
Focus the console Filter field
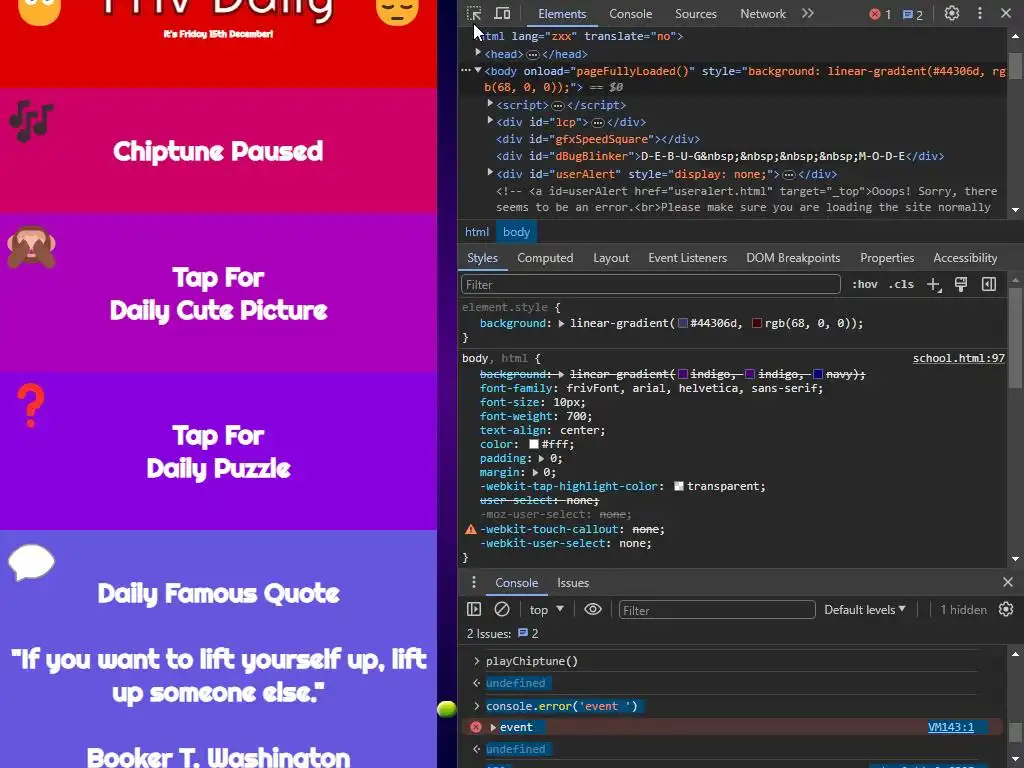click(x=716, y=610)
